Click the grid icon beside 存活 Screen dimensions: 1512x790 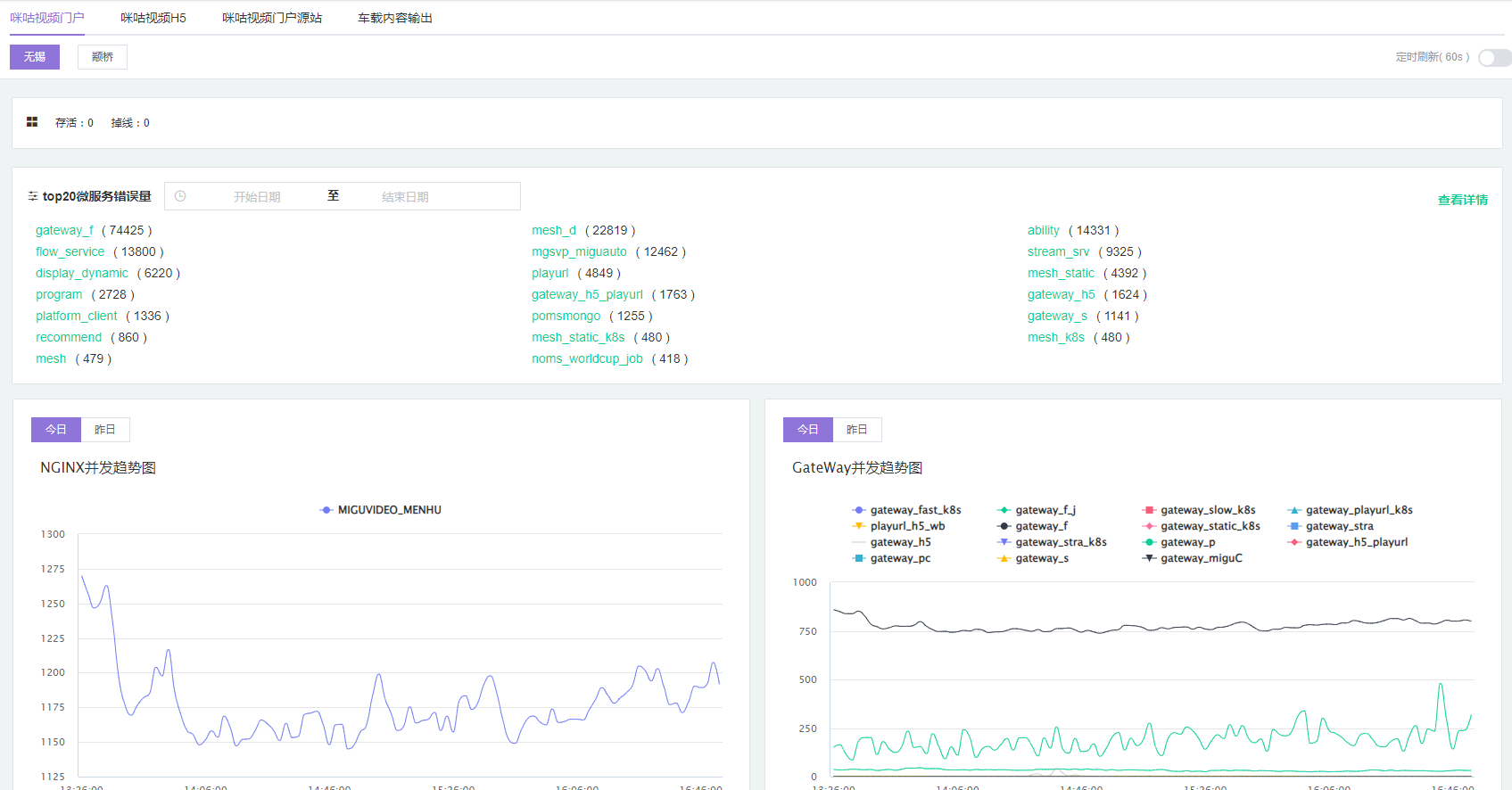pyautogui.click(x=32, y=122)
